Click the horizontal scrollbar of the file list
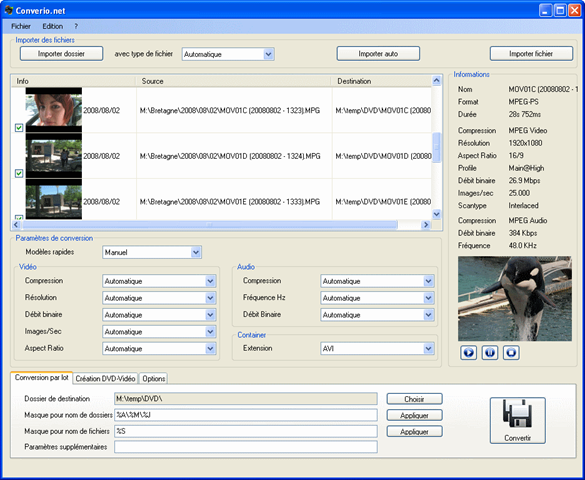 click(x=210, y=225)
